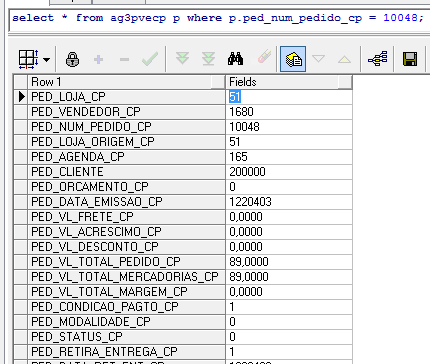This screenshot has height=364, width=430.
Task: Click inside the SQL query editor
Action: point(218,20)
